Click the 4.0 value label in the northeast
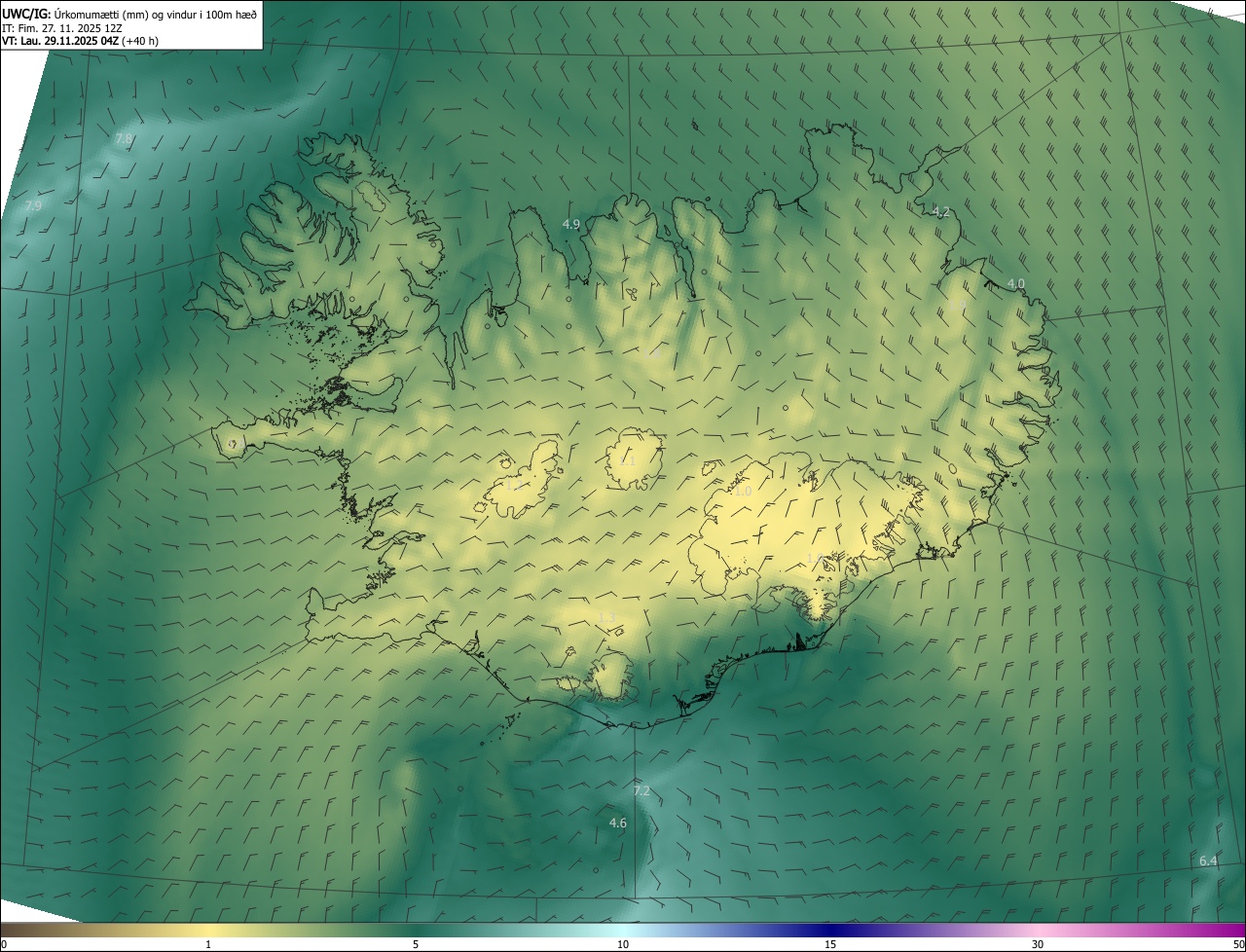This screenshot has height=952, width=1246. pyautogui.click(x=1015, y=283)
